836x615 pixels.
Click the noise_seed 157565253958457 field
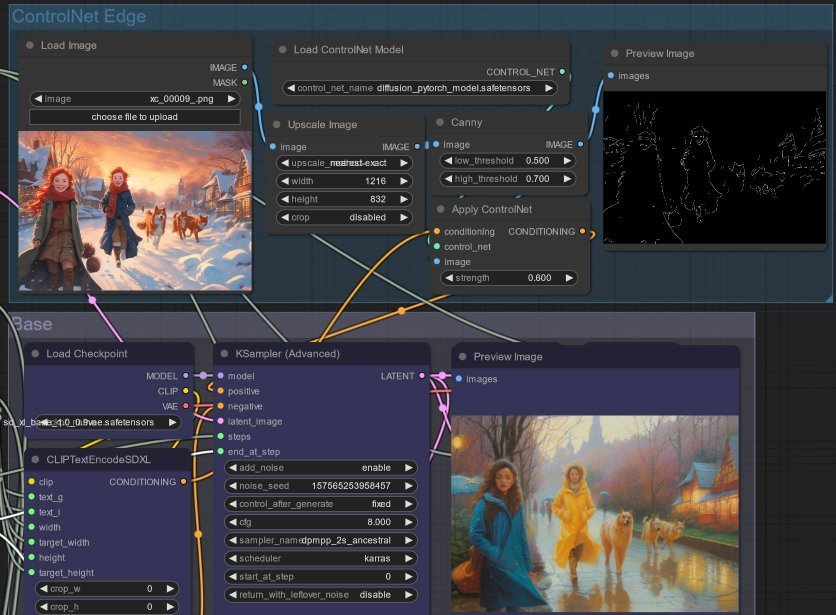pos(320,486)
